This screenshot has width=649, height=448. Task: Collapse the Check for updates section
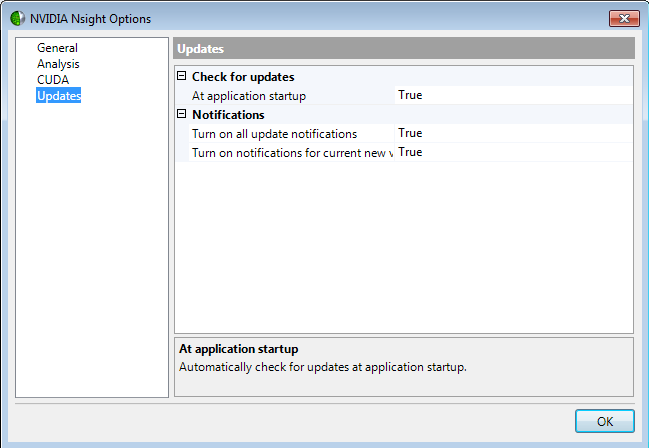click(182, 77)
